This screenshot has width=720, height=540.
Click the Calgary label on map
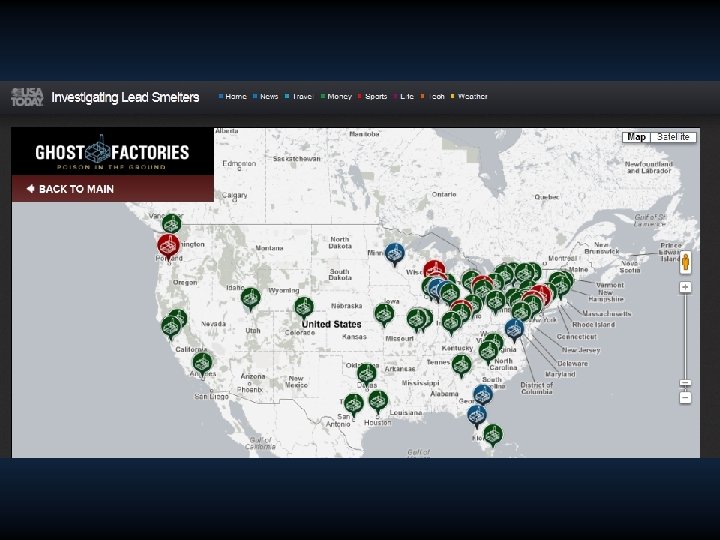click(235, 195)
